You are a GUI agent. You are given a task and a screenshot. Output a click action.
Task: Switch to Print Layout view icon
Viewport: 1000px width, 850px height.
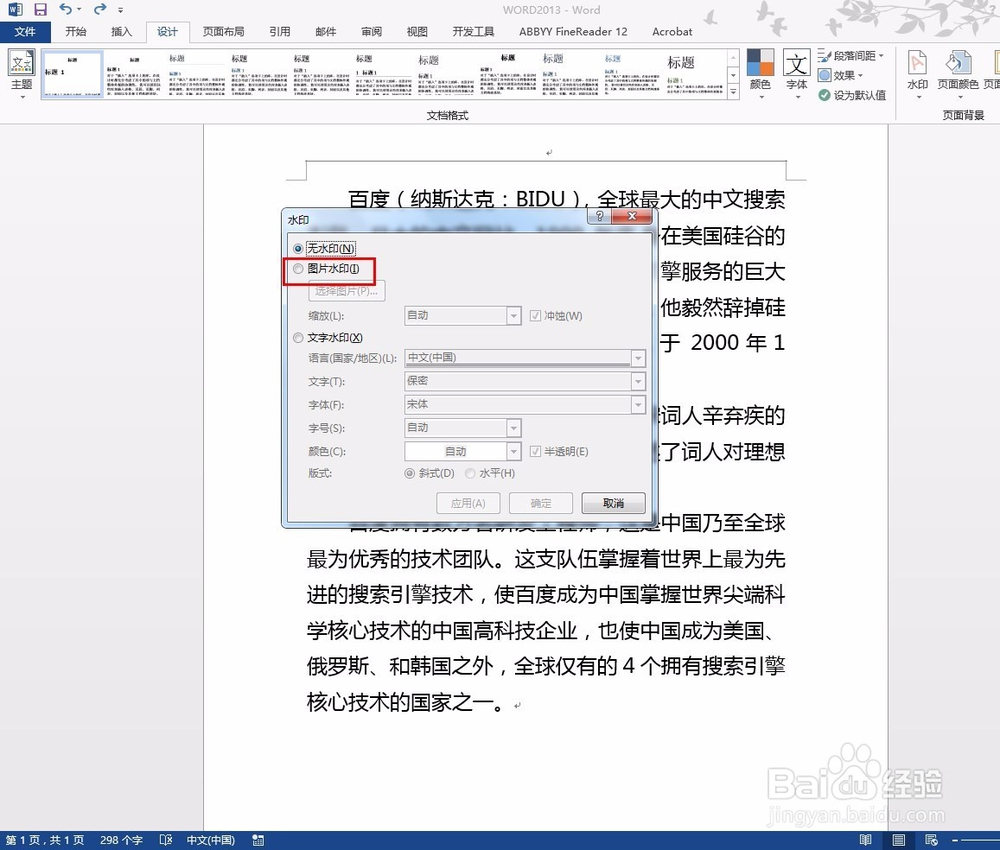pyautogui.click(x=899, y=840)
